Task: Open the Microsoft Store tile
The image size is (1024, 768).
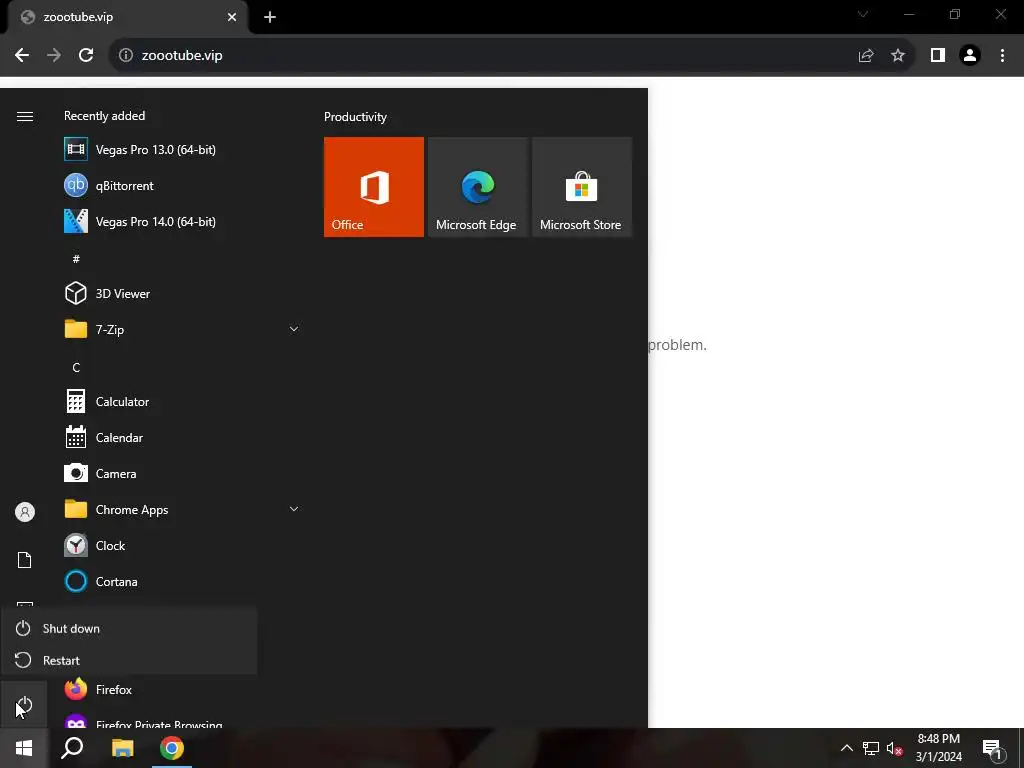Action: pyautogui.click(x=582, y=187)
